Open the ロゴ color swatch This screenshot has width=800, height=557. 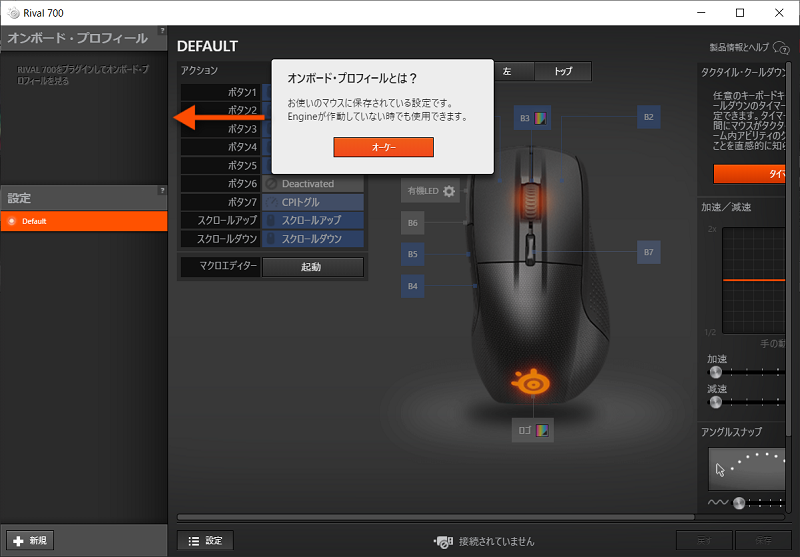click(542, 431)
